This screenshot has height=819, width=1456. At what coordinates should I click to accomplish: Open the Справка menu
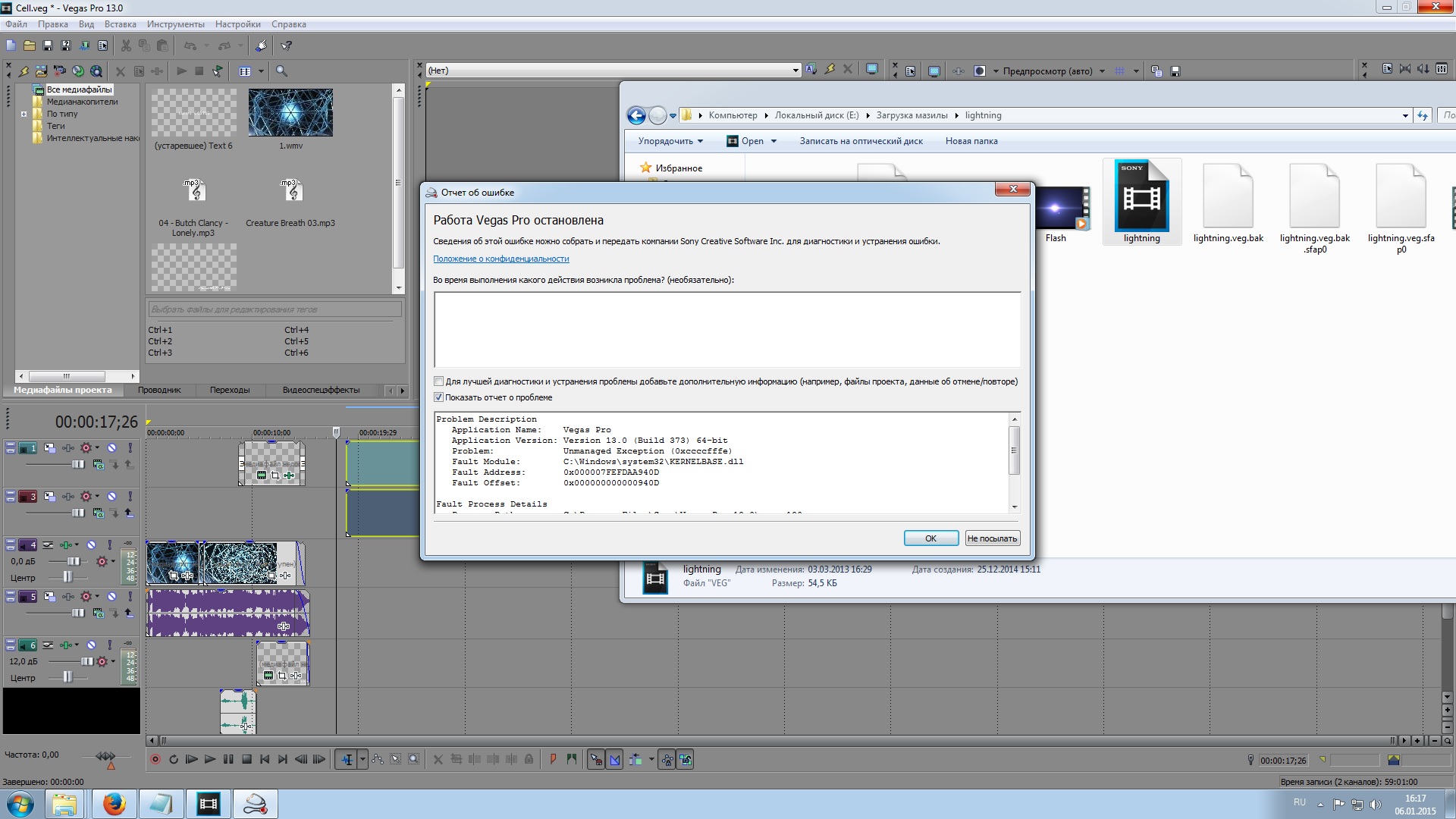point(288,24)
